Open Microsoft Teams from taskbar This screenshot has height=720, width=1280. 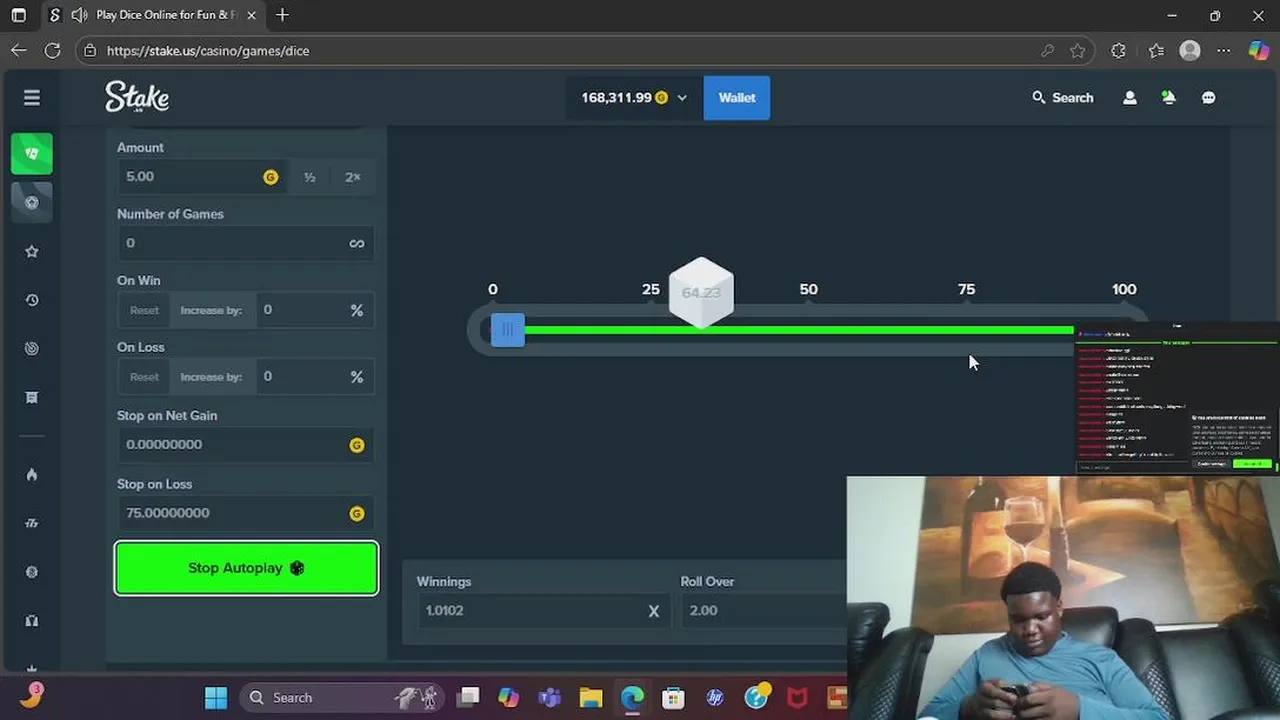[x=550, y=698]
